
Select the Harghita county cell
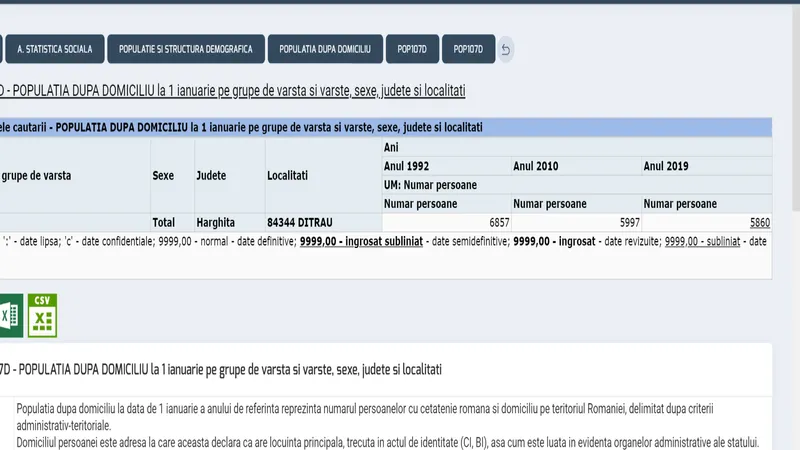pos(213,222)
